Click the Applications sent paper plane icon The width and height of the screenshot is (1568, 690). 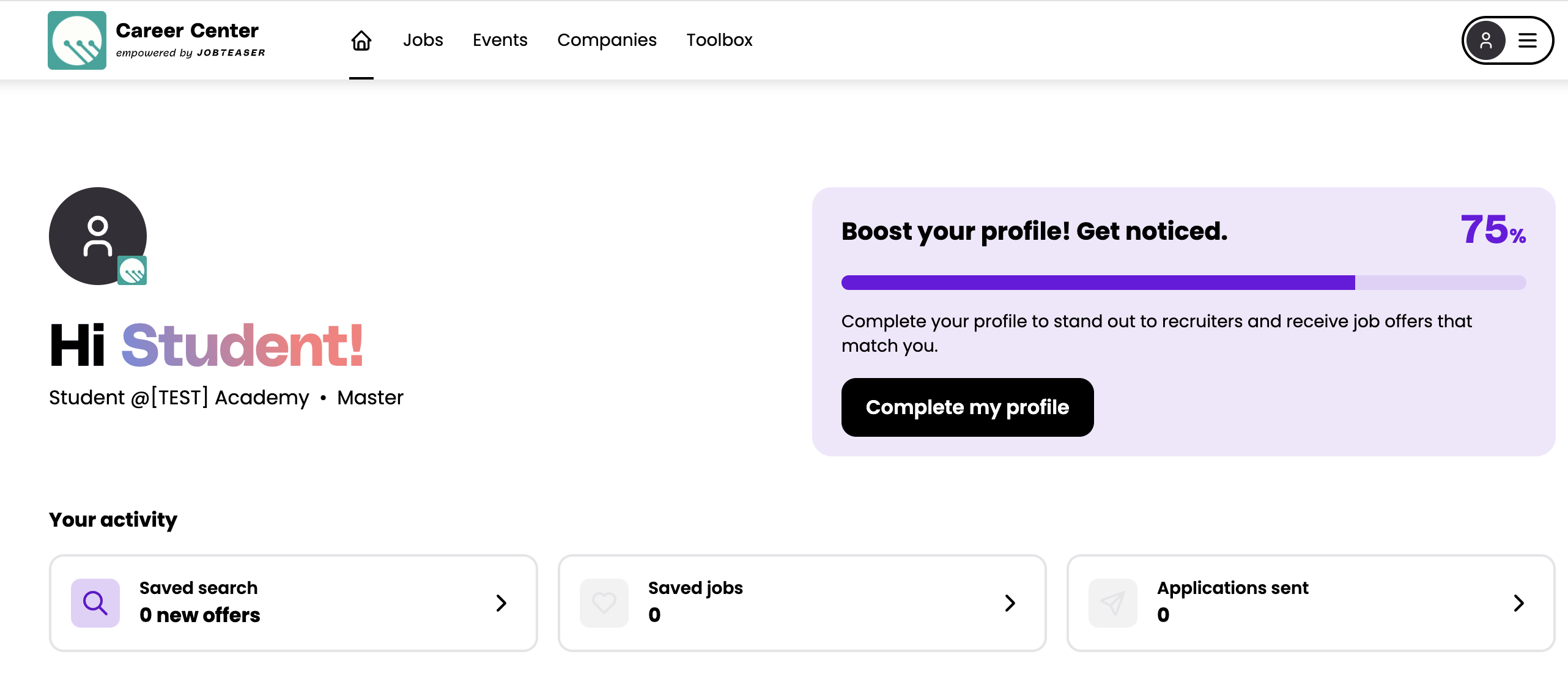point(1113,603)
